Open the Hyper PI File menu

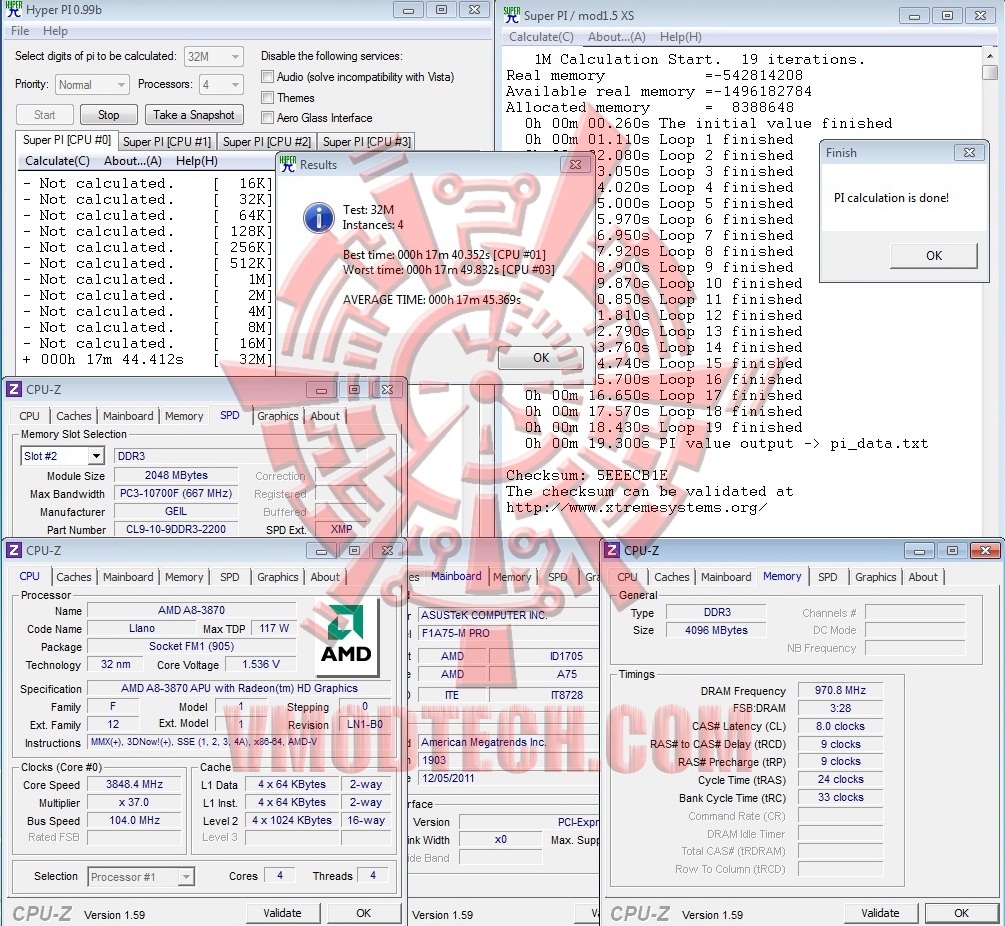pos(20,31)
